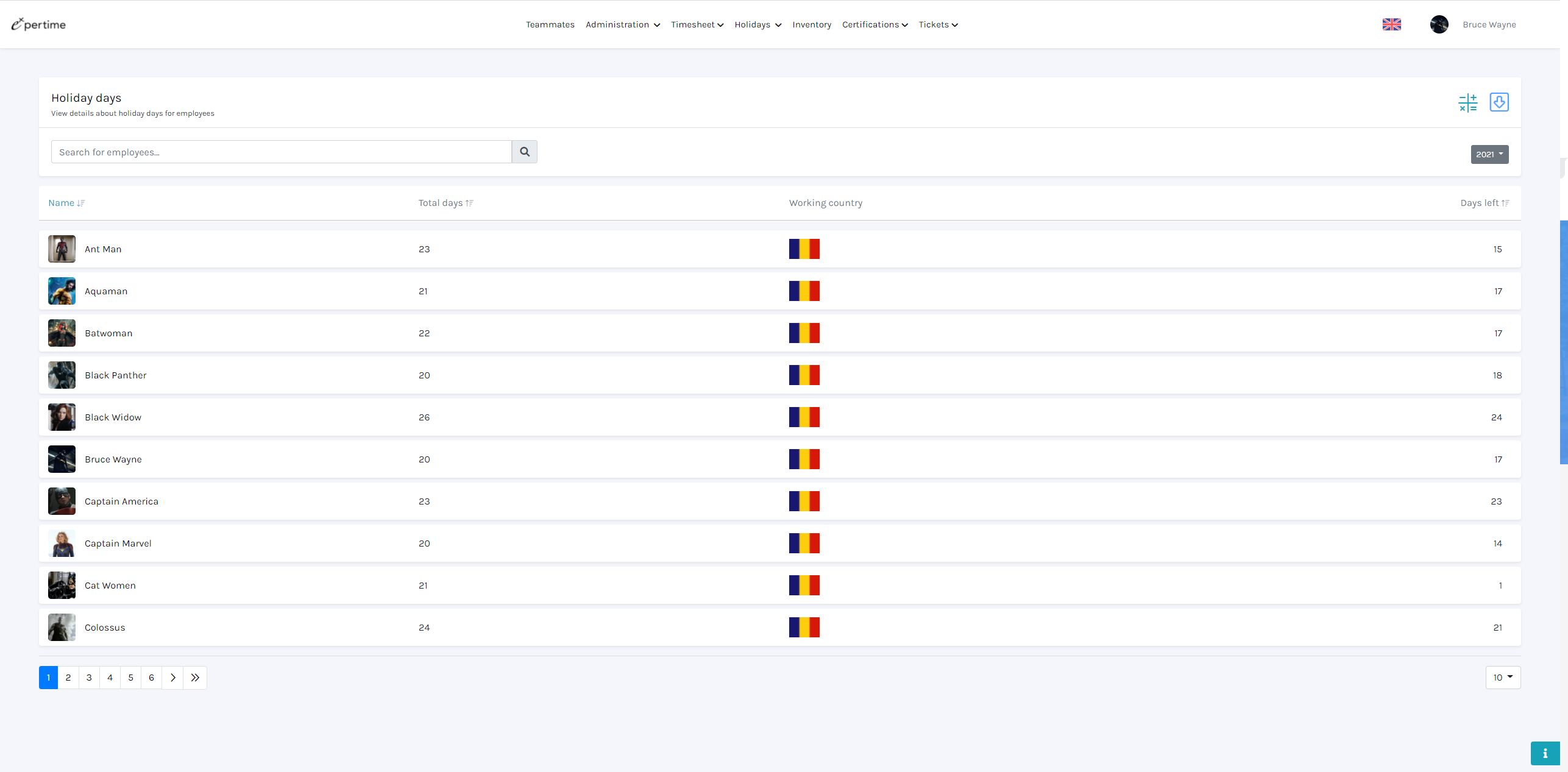Open the Inventory page
The image size is (1568, 772).
[x=811, y=24]
